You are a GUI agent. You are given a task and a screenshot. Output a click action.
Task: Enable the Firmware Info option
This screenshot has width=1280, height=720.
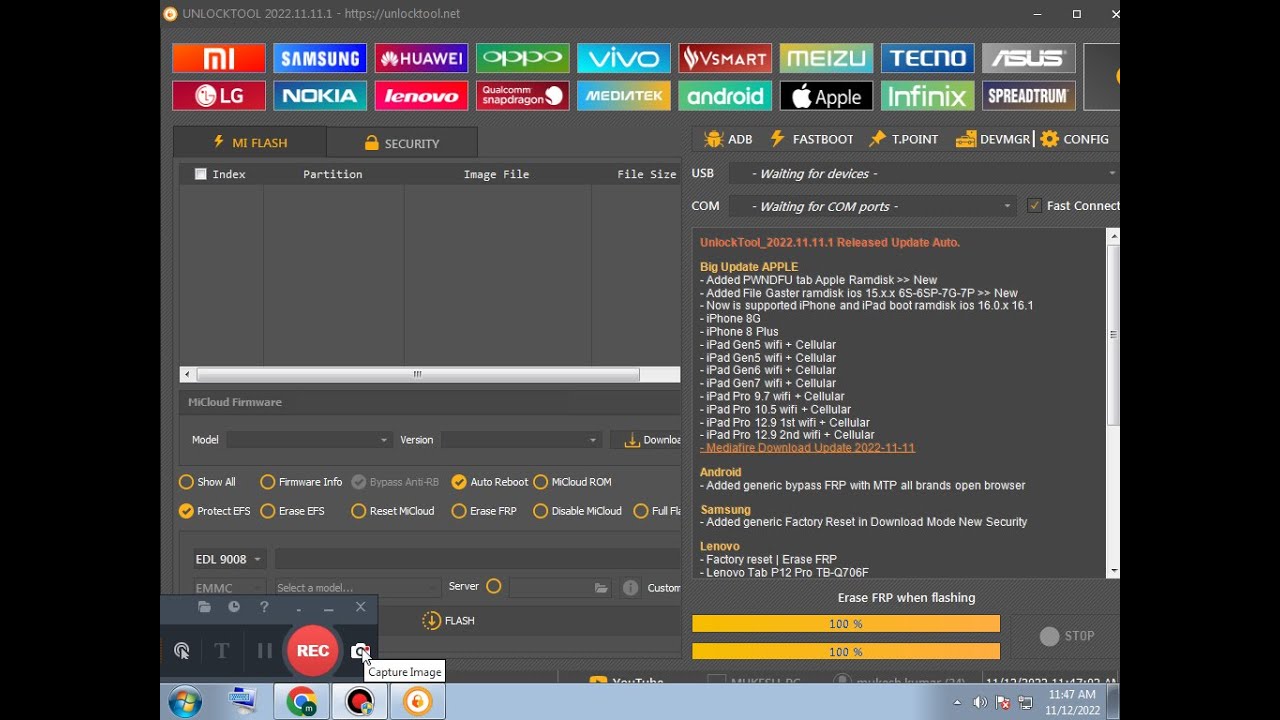tap(301, 482)
